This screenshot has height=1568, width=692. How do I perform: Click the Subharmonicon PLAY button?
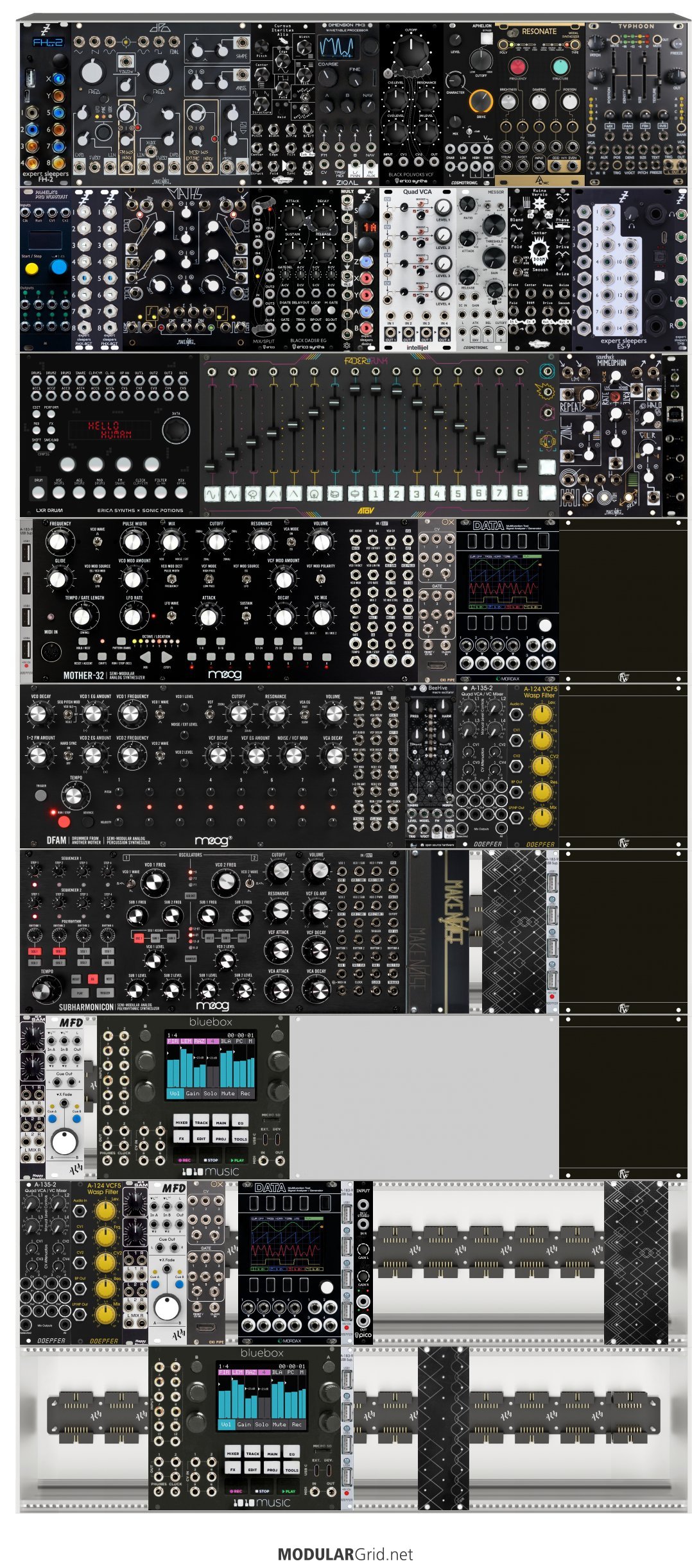coord(80,992)
